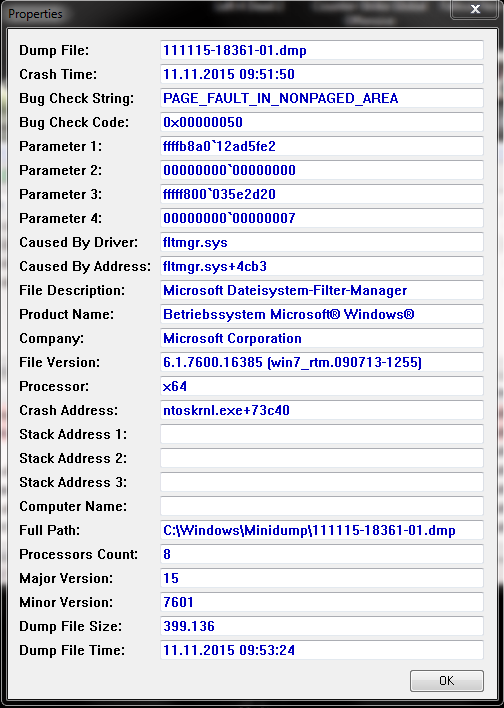Click Parameter 2 value field
This screenshot has height=708, width=504.
pyautogui.click(x=322, y=170)
